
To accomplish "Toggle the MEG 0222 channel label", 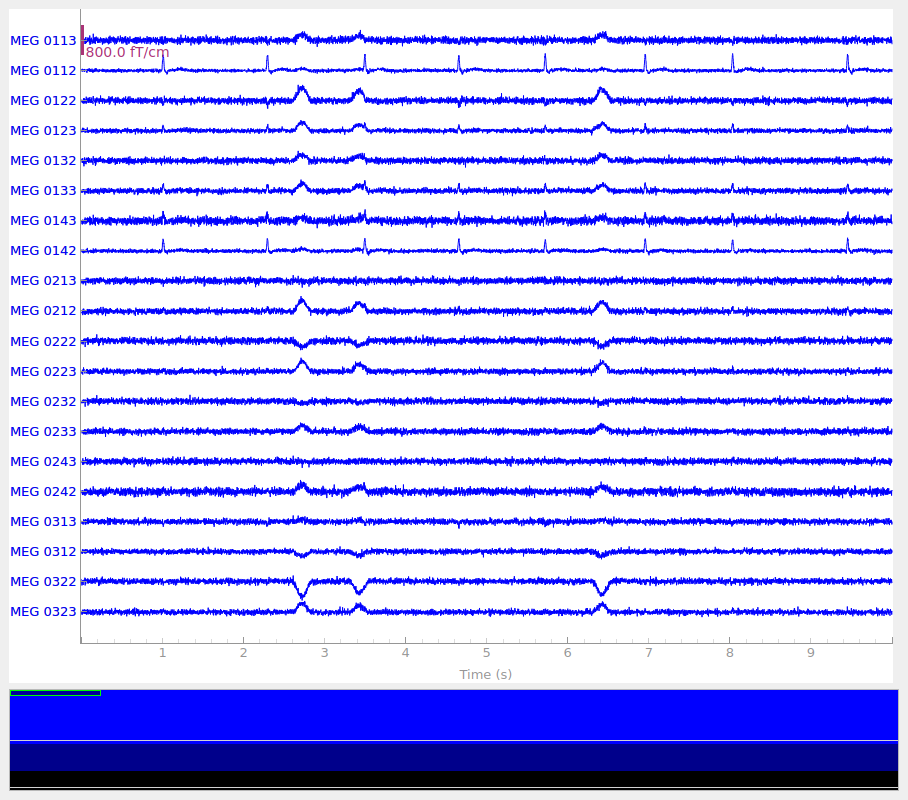I will pyautogui.click(x=43, y=342).
